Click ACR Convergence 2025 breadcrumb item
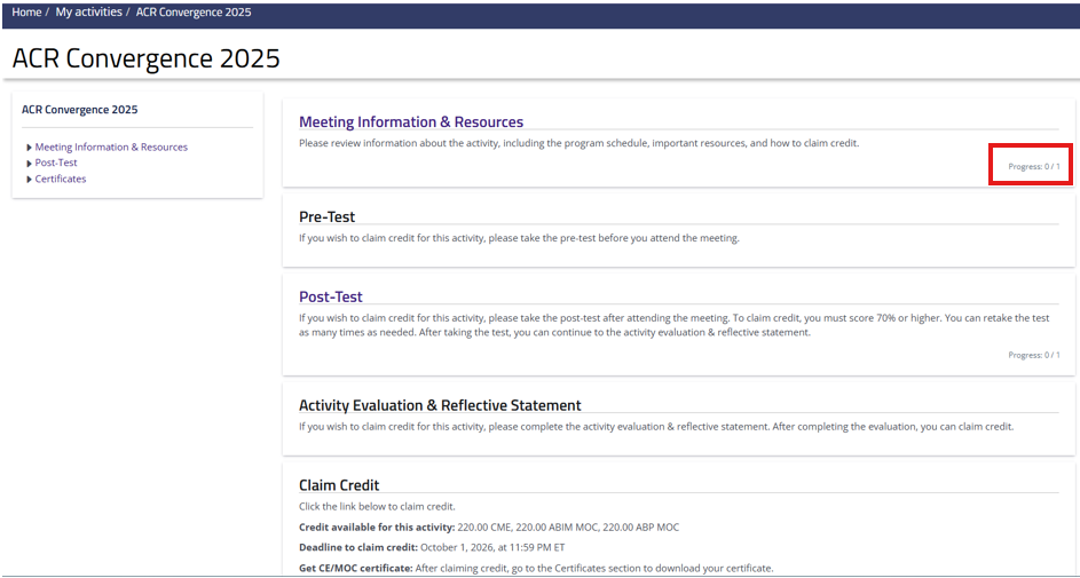Viewport: 1080px width, 578px height. coord(194,12)
